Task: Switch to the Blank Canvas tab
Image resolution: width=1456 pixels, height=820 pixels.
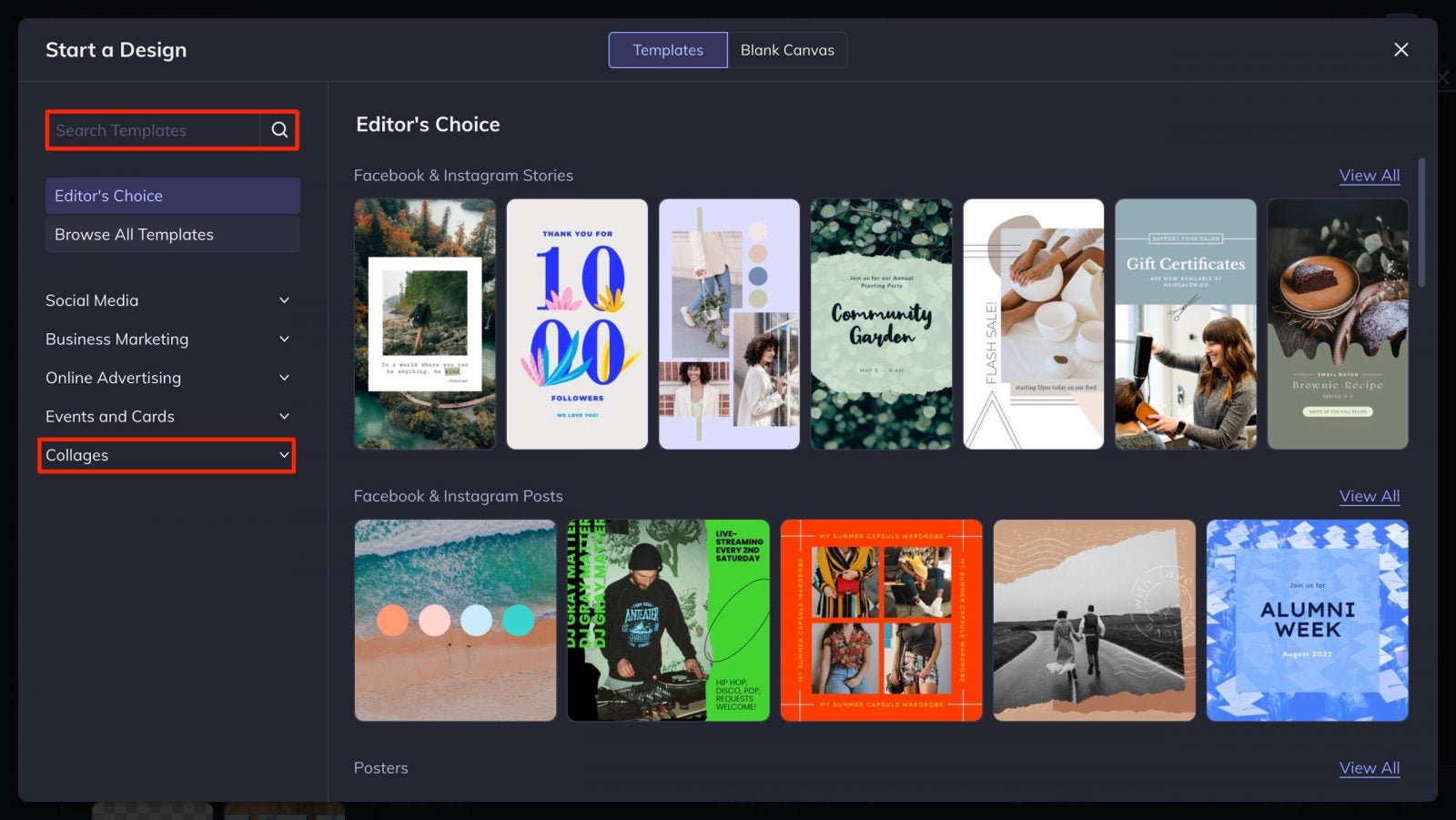Action: tap(787, 49)
